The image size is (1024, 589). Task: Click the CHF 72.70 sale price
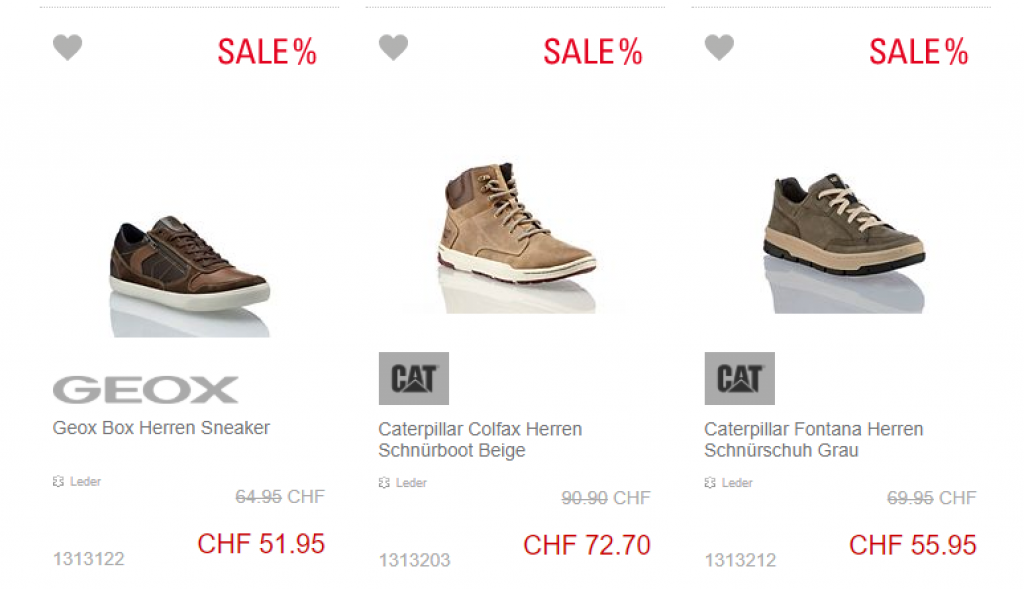pos(587,545)
